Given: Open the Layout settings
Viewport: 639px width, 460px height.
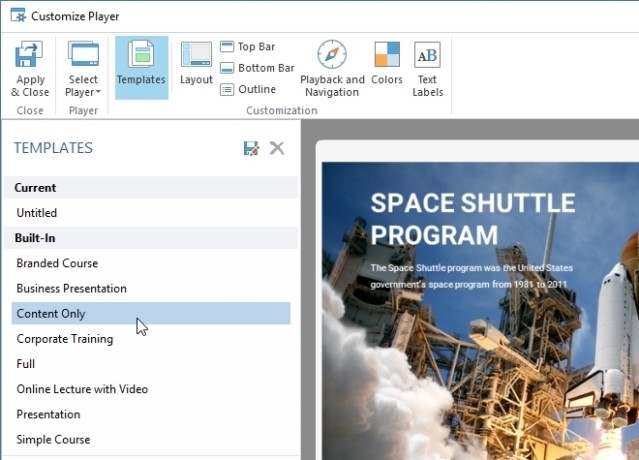Looking at the screenshot, I should coord(196,63).
